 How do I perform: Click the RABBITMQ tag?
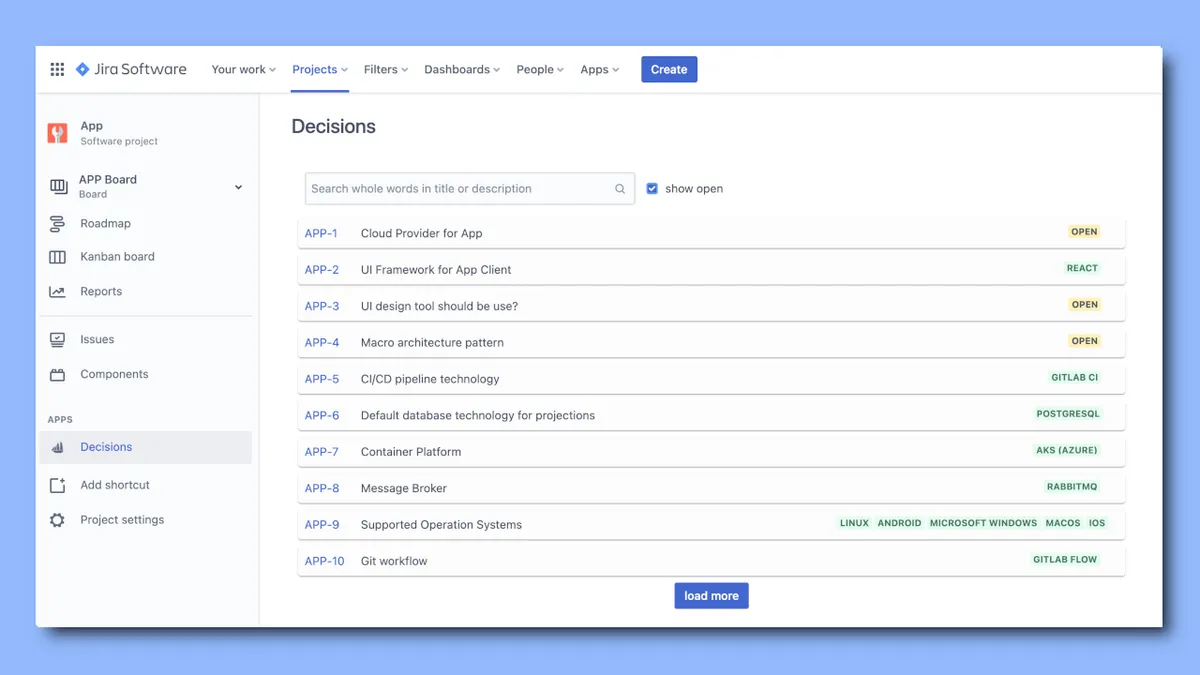click(x=1072, y=487)
